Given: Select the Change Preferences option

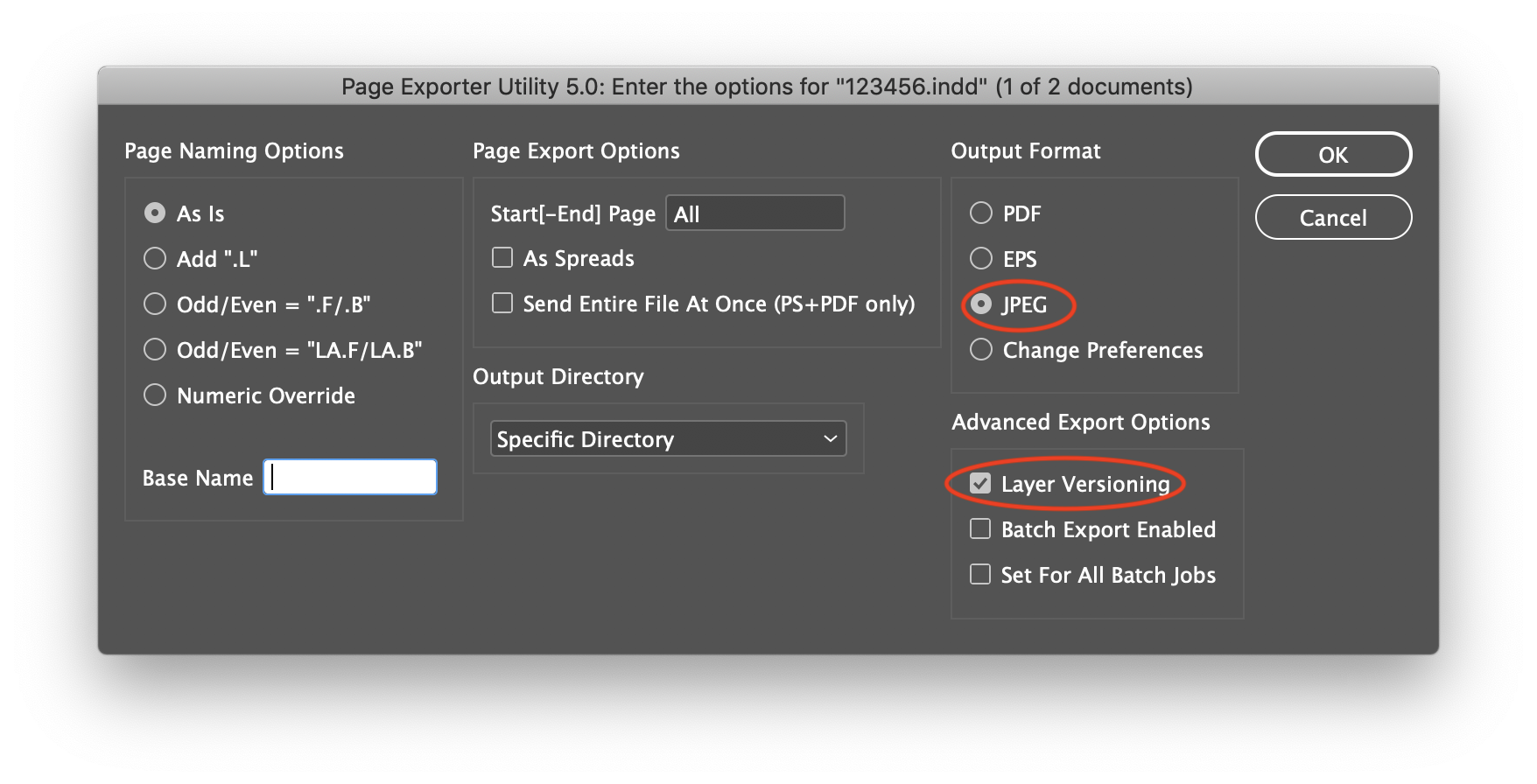Looking at the screenshot, I should pos(979,348).
